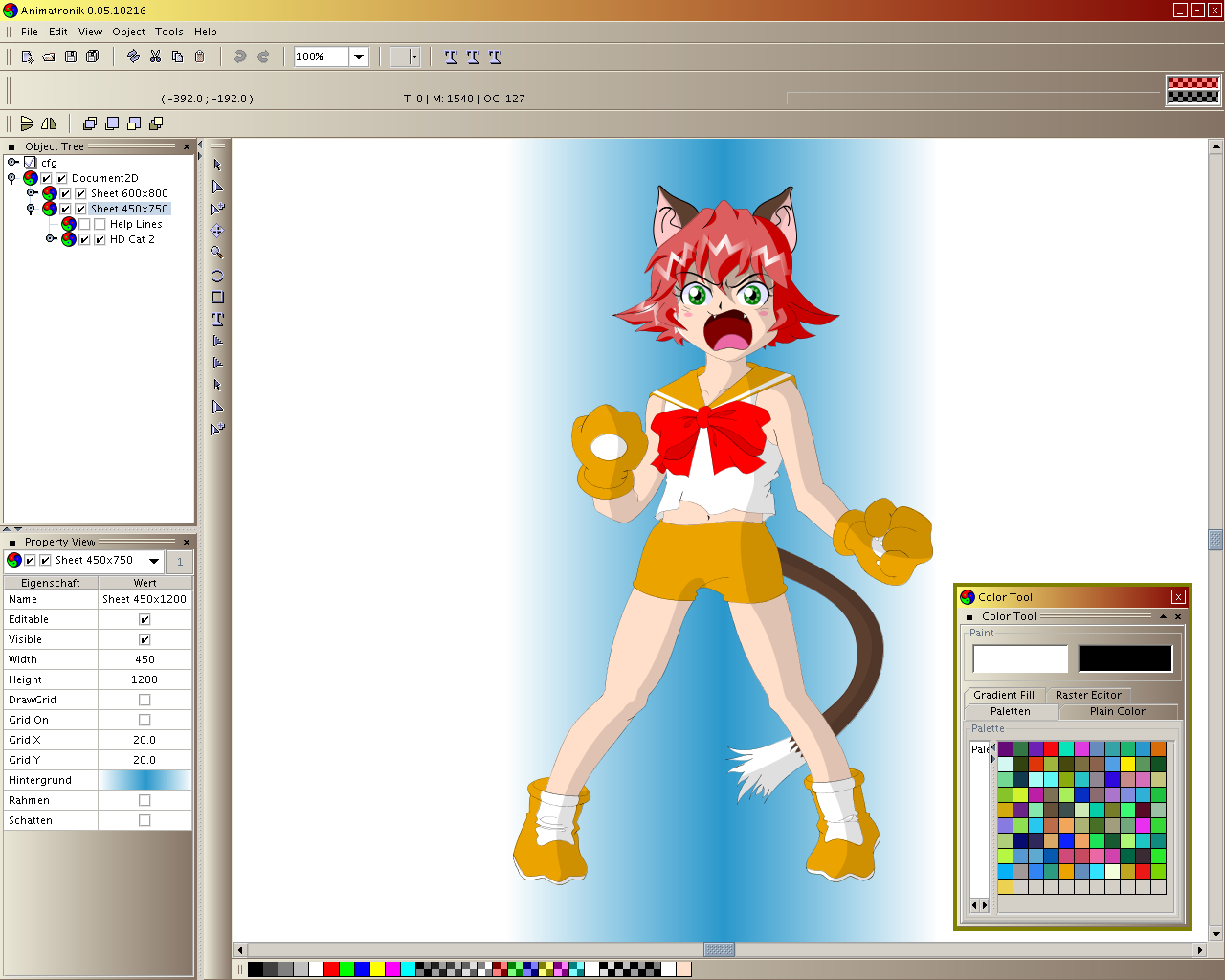
Task: Expand the cfg tree node
Action: coord(13,163)
